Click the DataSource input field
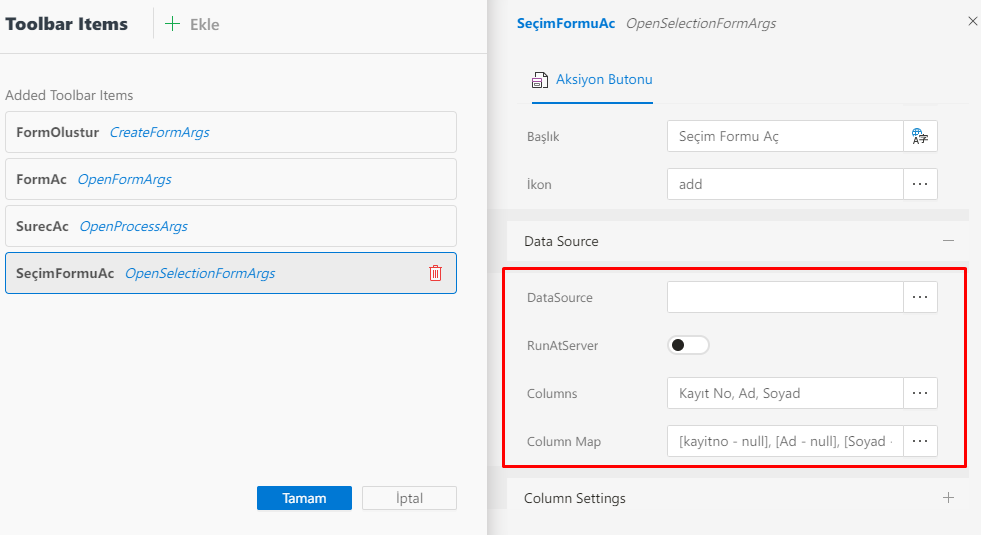Screen dimensions: 981x535 (785, 297)
